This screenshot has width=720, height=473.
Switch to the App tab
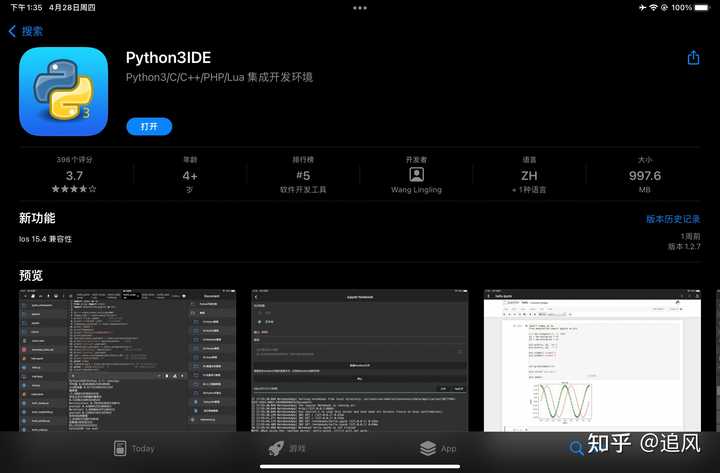point(438,448)
